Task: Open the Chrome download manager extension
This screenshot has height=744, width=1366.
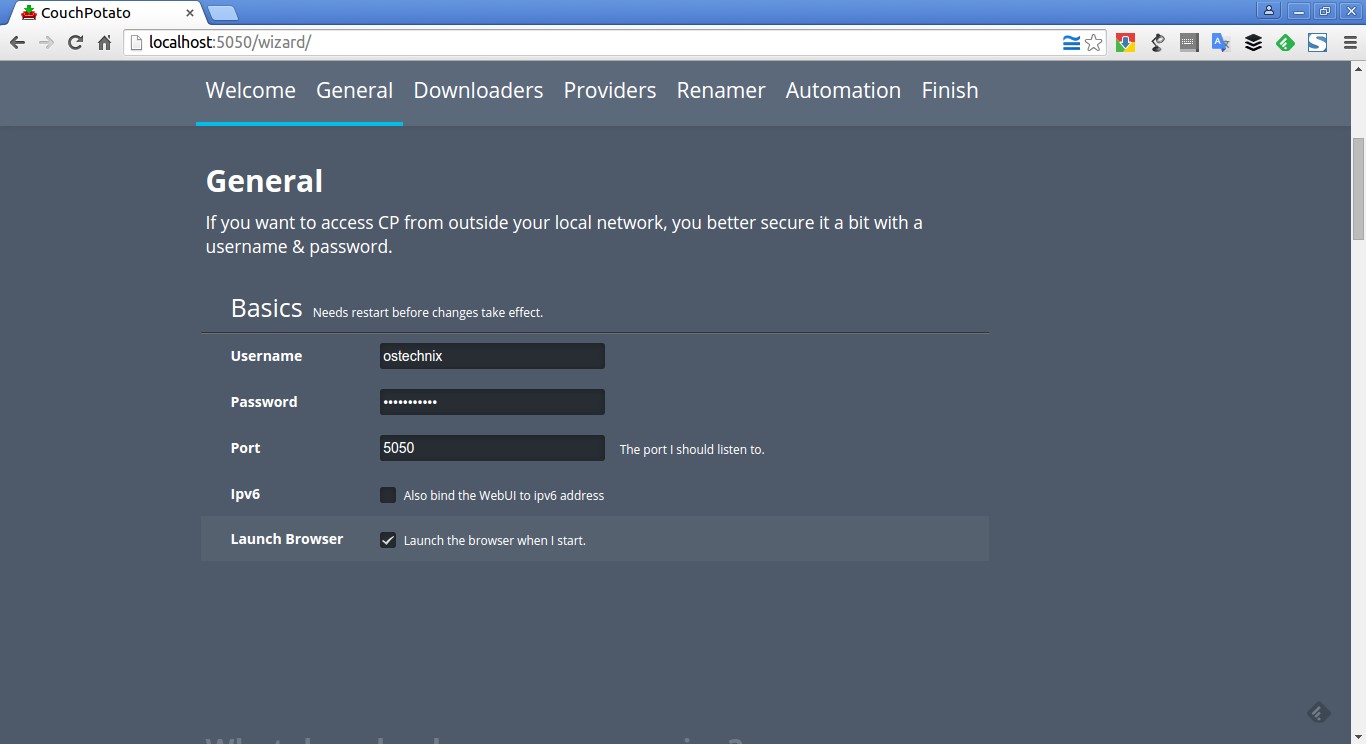Action: (x=1126, y=43)
